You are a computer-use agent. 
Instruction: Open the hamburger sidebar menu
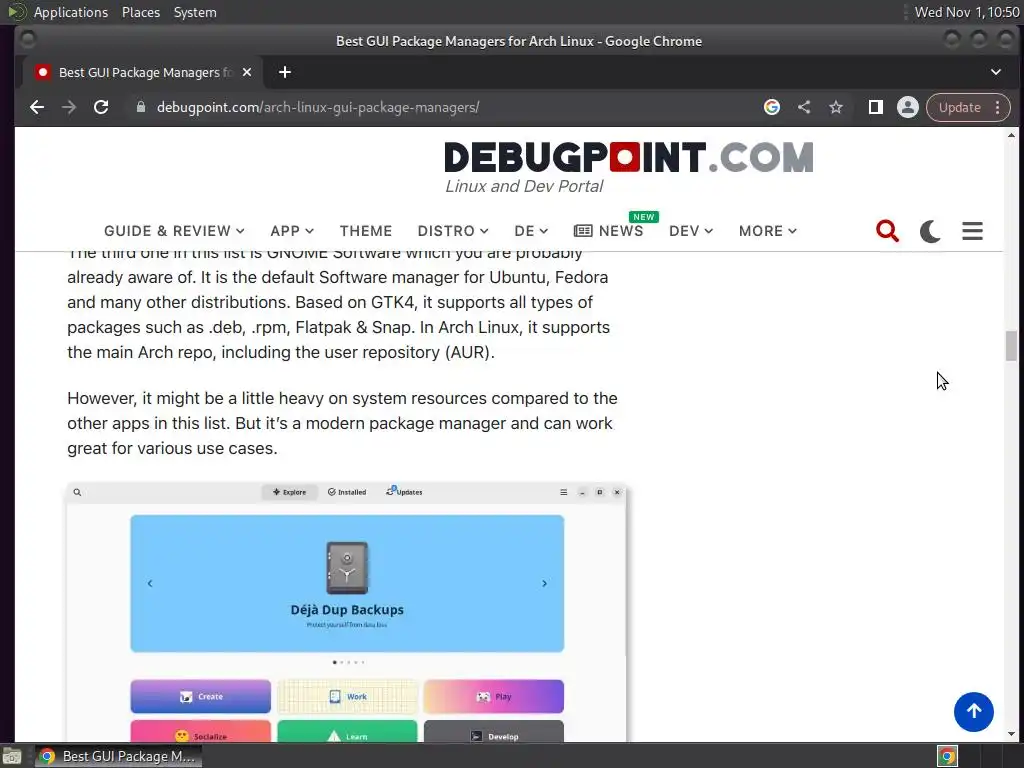[x=972, y=231]
